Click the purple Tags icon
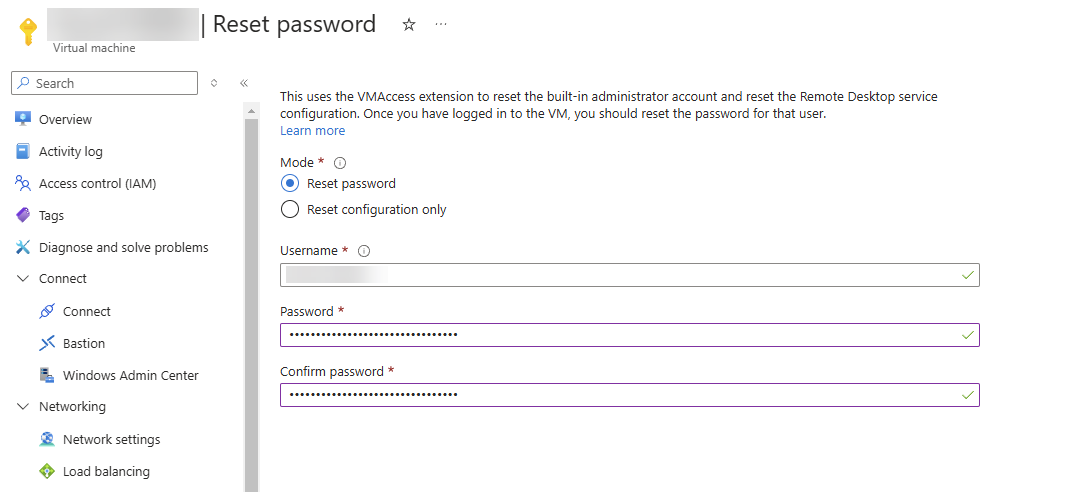 [x=24, y=215]
